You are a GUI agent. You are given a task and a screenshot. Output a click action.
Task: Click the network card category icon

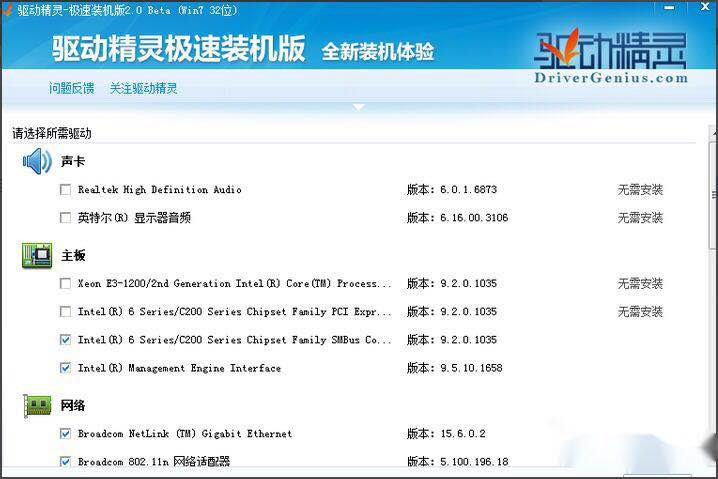pos(37,406)
